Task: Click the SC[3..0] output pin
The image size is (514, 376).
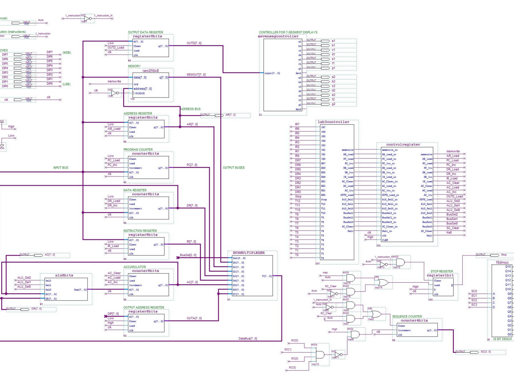Action: 474,352
